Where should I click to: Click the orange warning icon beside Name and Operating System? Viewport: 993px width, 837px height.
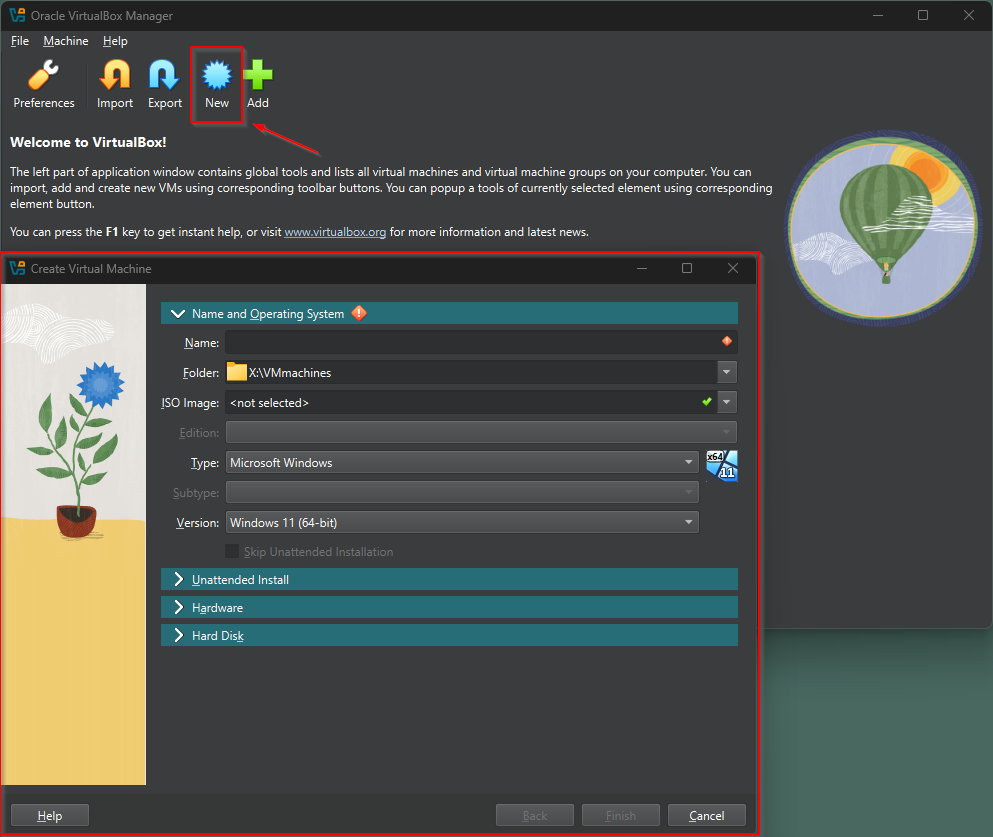tap(359, 313)
